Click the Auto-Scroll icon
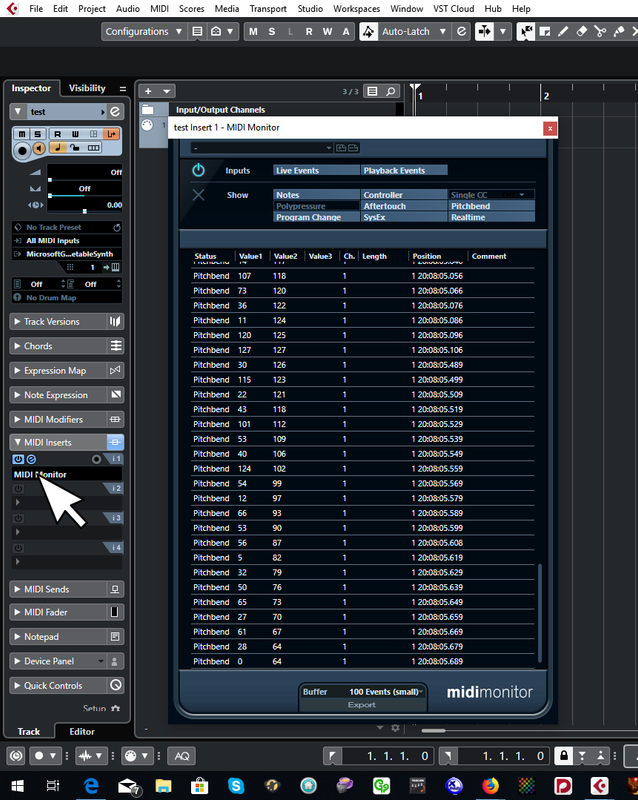The width and height of the screenshot is (638, 800). coord(484,32)
